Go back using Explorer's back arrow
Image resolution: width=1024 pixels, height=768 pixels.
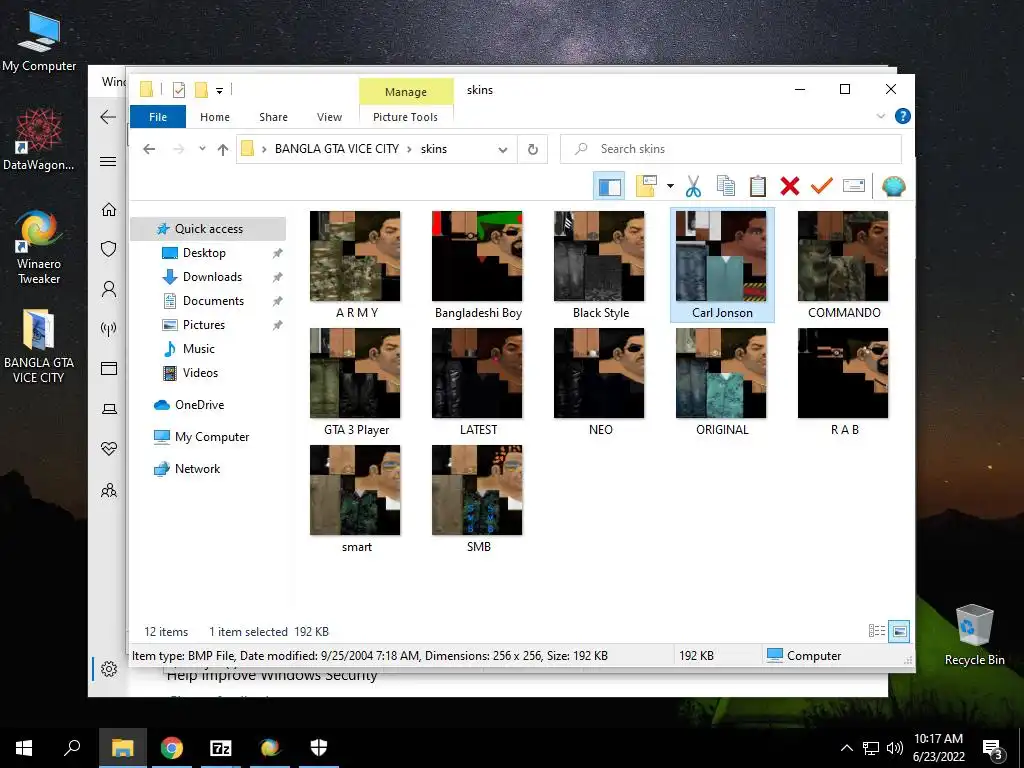149,149
